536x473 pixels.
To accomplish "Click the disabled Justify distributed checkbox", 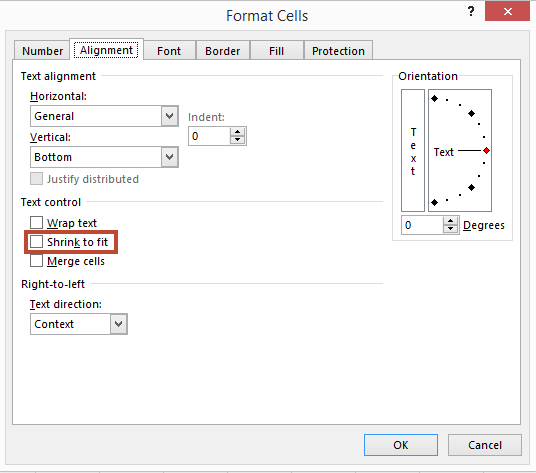I will click(x=36, y=179).
